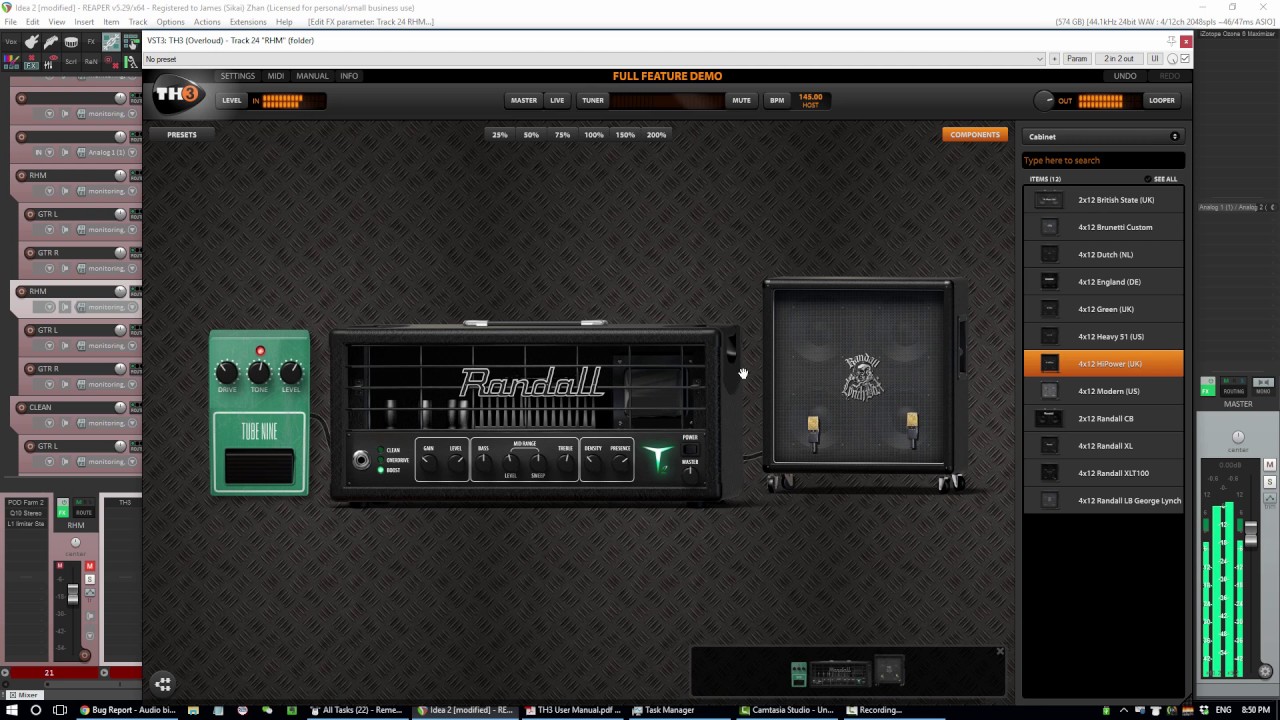Viewport: 1280px width, 720px height.
Task: Click the BPM button
Action: coord(777,100)
